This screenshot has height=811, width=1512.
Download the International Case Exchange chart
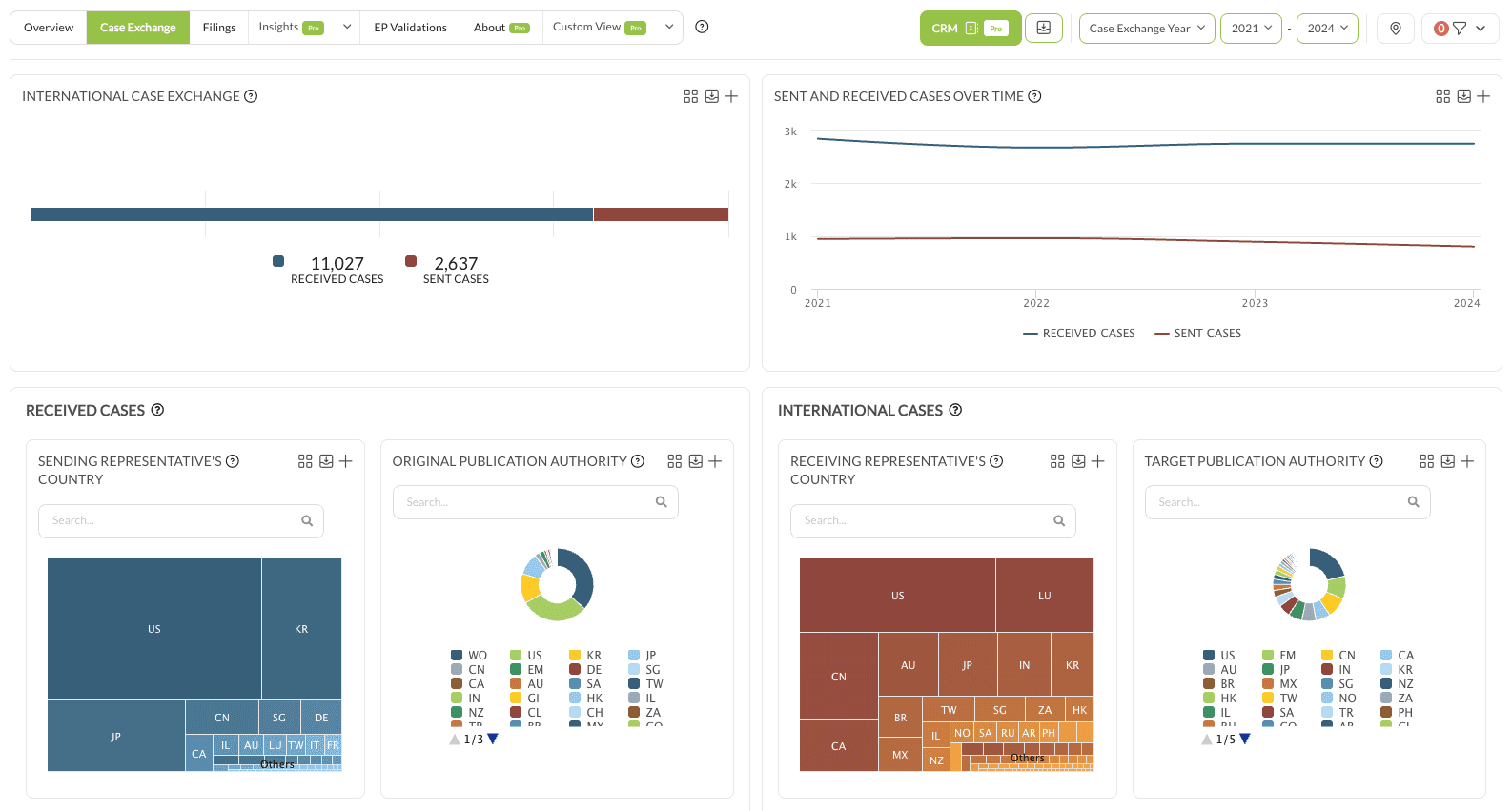tap(711, 96)
